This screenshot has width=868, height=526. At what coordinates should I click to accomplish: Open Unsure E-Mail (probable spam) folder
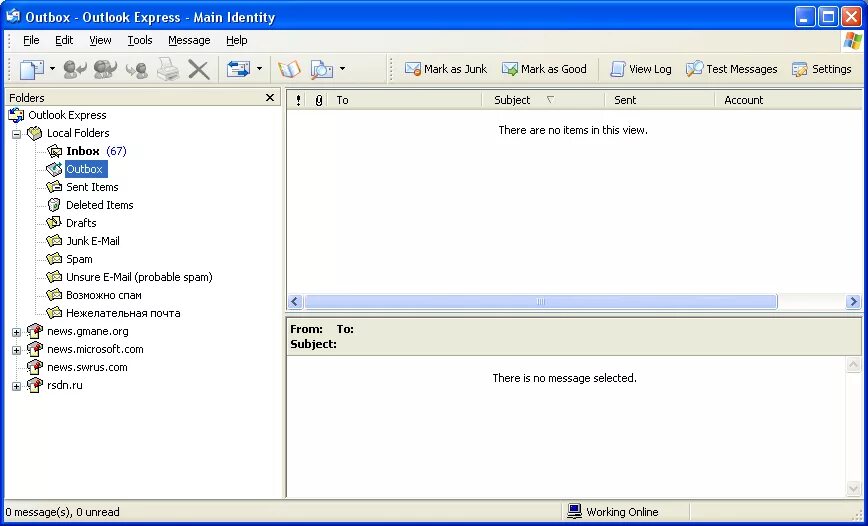(x=139, y=277)
